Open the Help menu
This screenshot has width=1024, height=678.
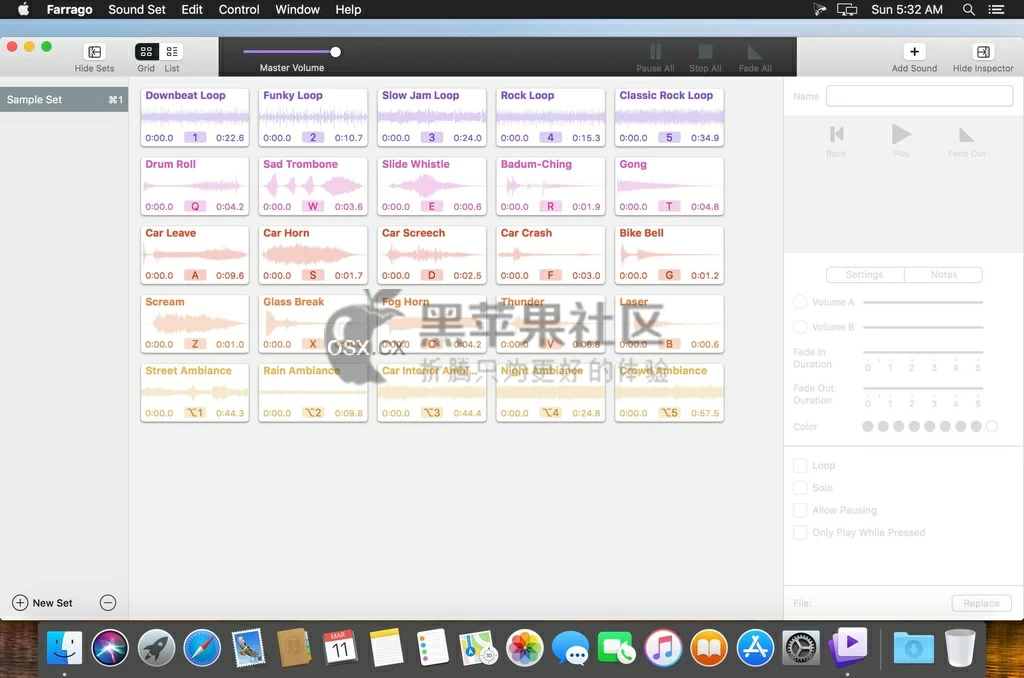pos(348,9)
